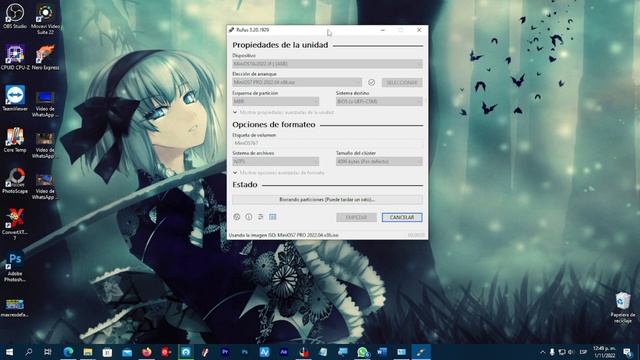Click the ISO checksum check-mark icon
This screenshot has width=640, height=360.
coord(371,82)
